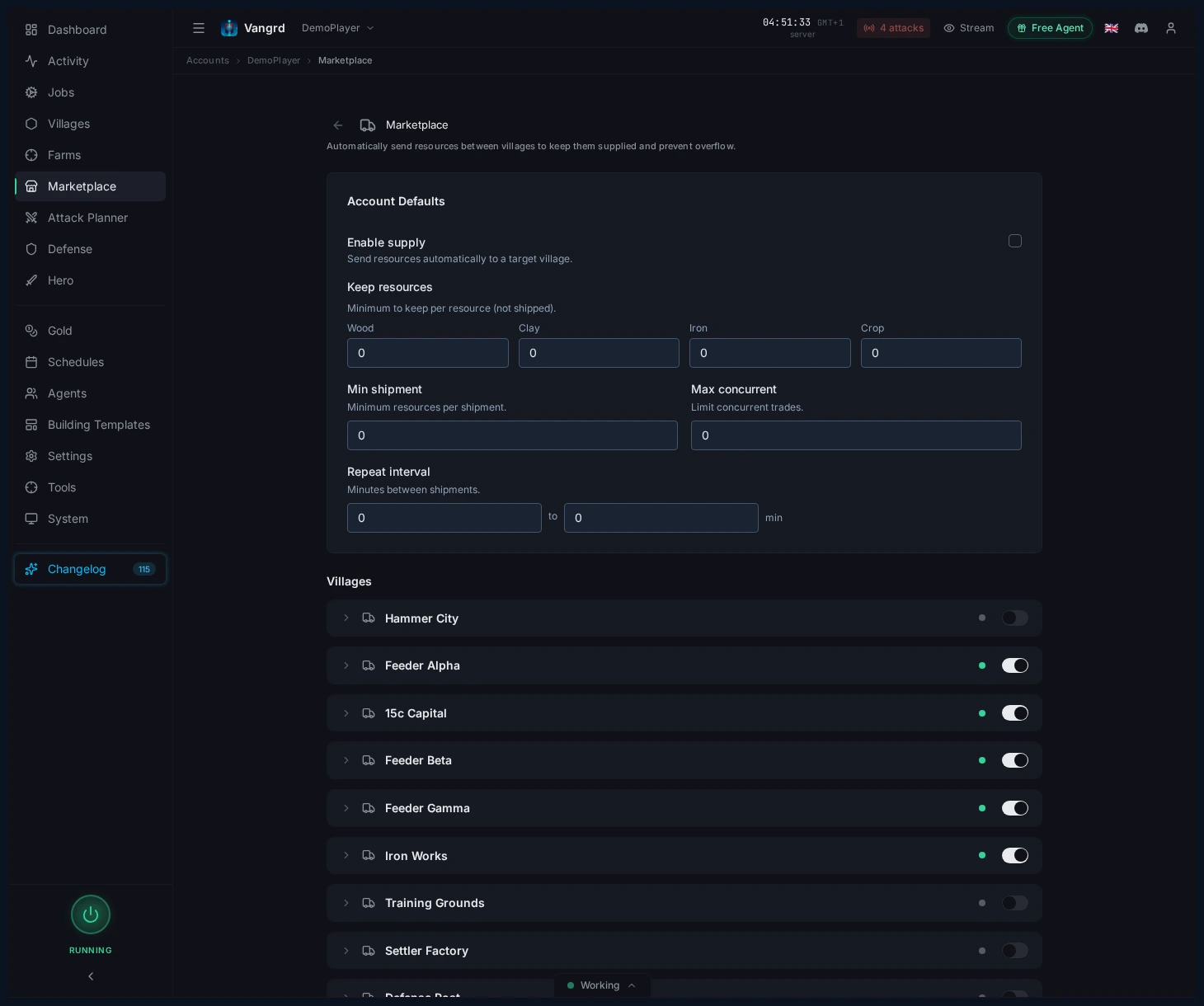Open the Changelog with 115 updates
Screen dimensions: 1204x1006
click(x=77, y=569)
